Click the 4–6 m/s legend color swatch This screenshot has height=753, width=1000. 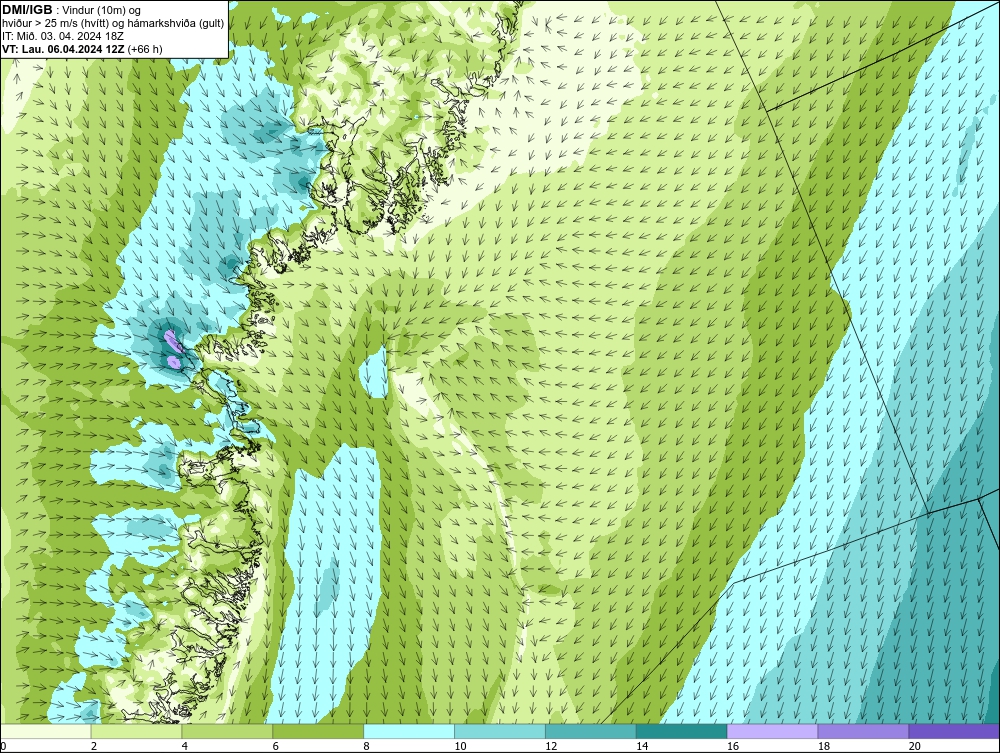227,731
